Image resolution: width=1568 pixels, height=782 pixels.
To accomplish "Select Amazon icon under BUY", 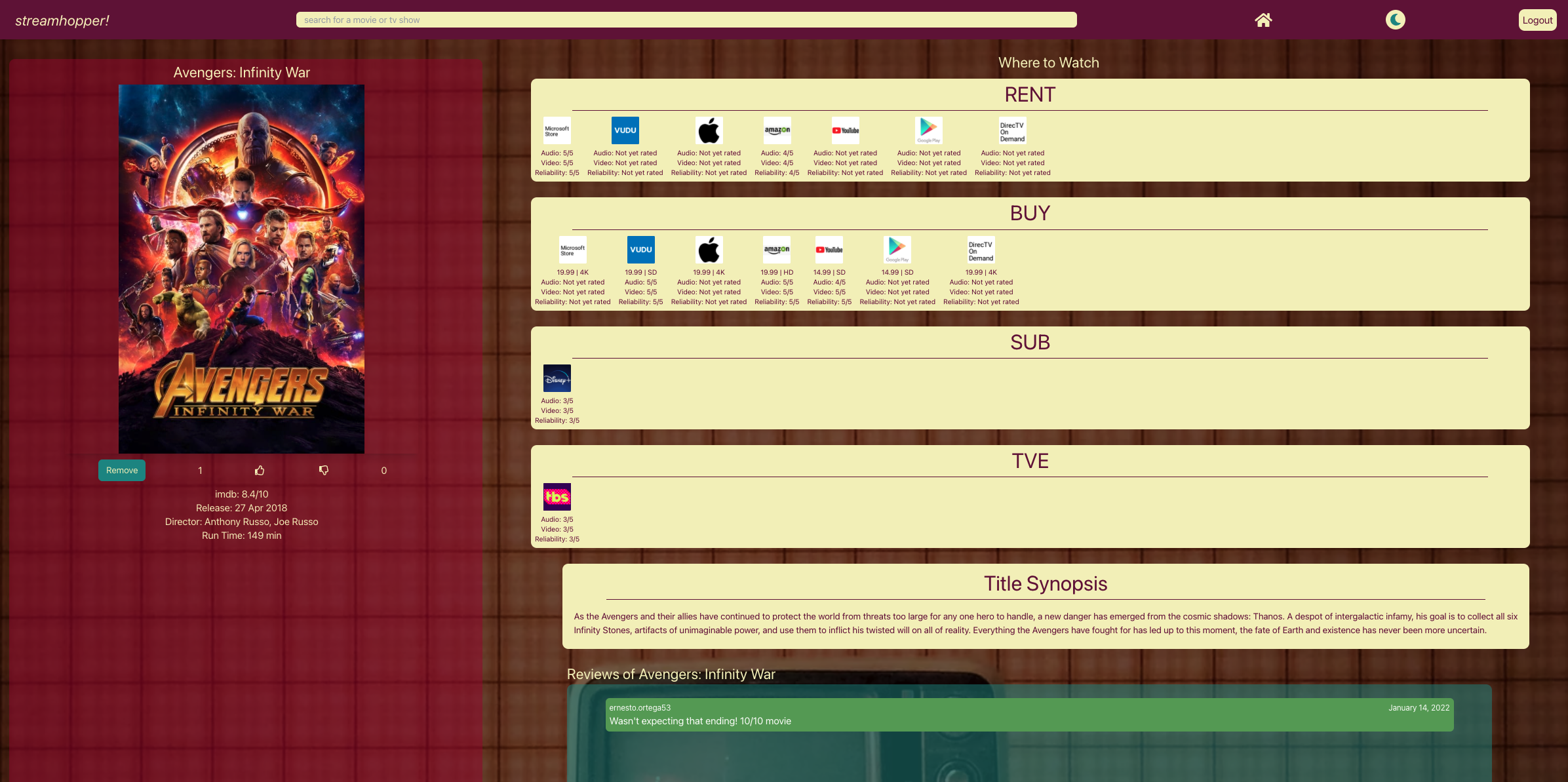I will click(777, 250).
